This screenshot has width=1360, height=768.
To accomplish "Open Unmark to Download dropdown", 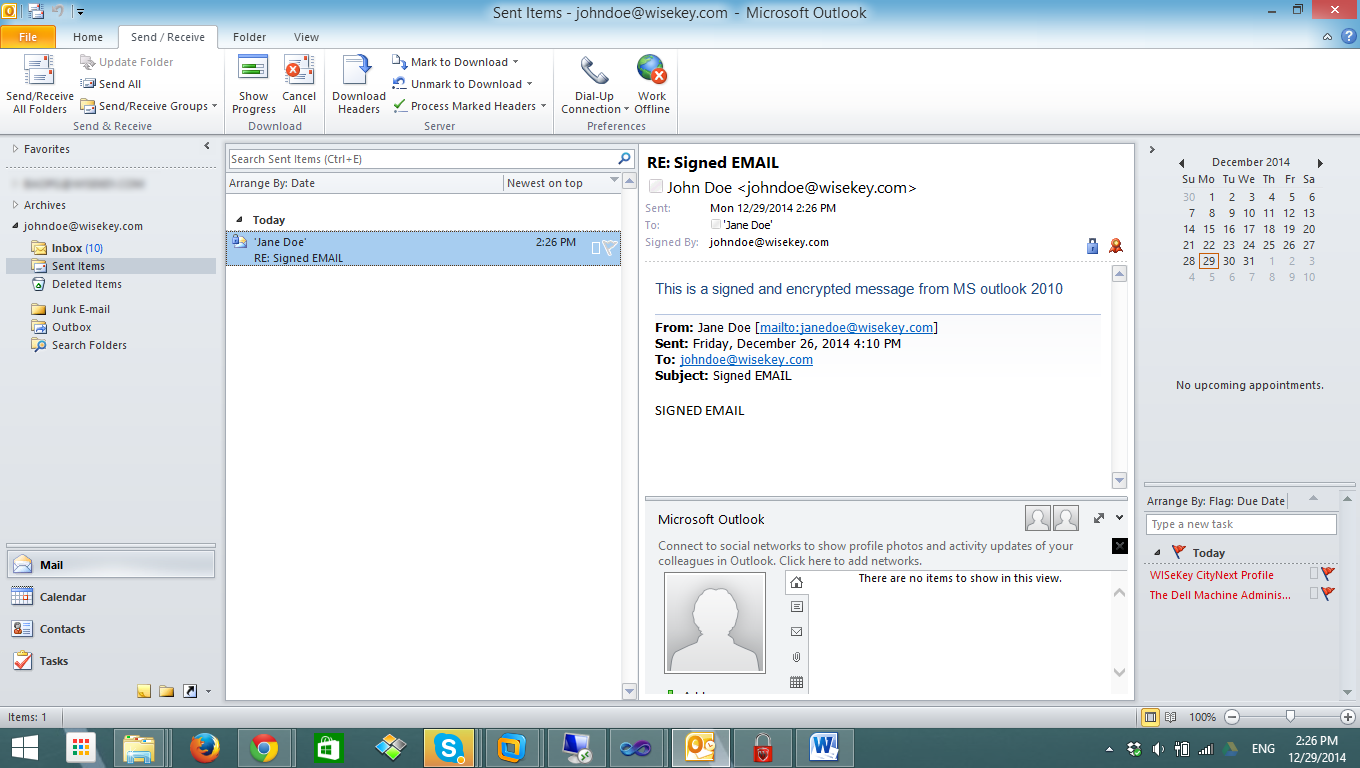I will pos(463,84).
